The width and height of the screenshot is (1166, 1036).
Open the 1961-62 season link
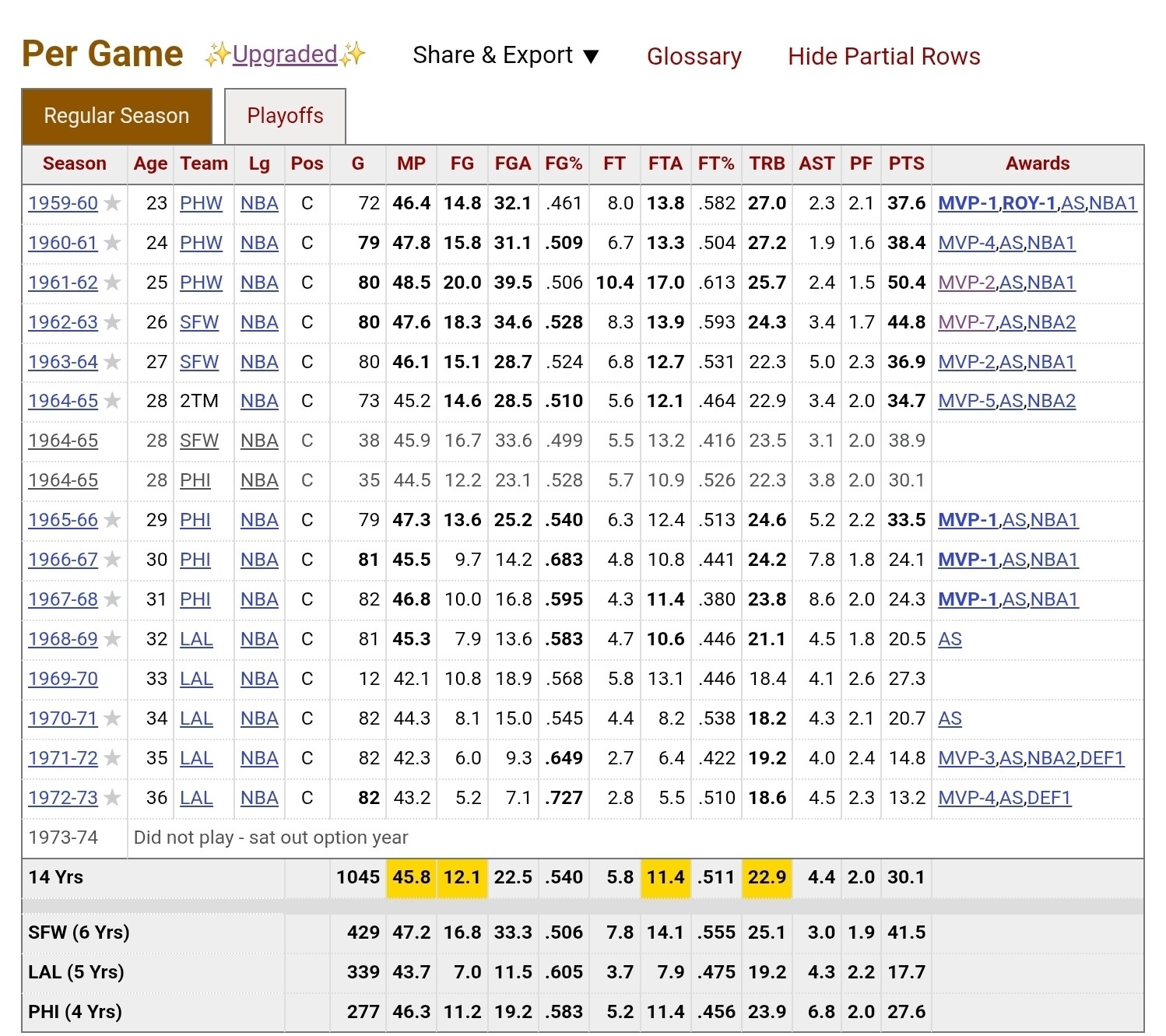pyautogui.click(x=63, y=283)
